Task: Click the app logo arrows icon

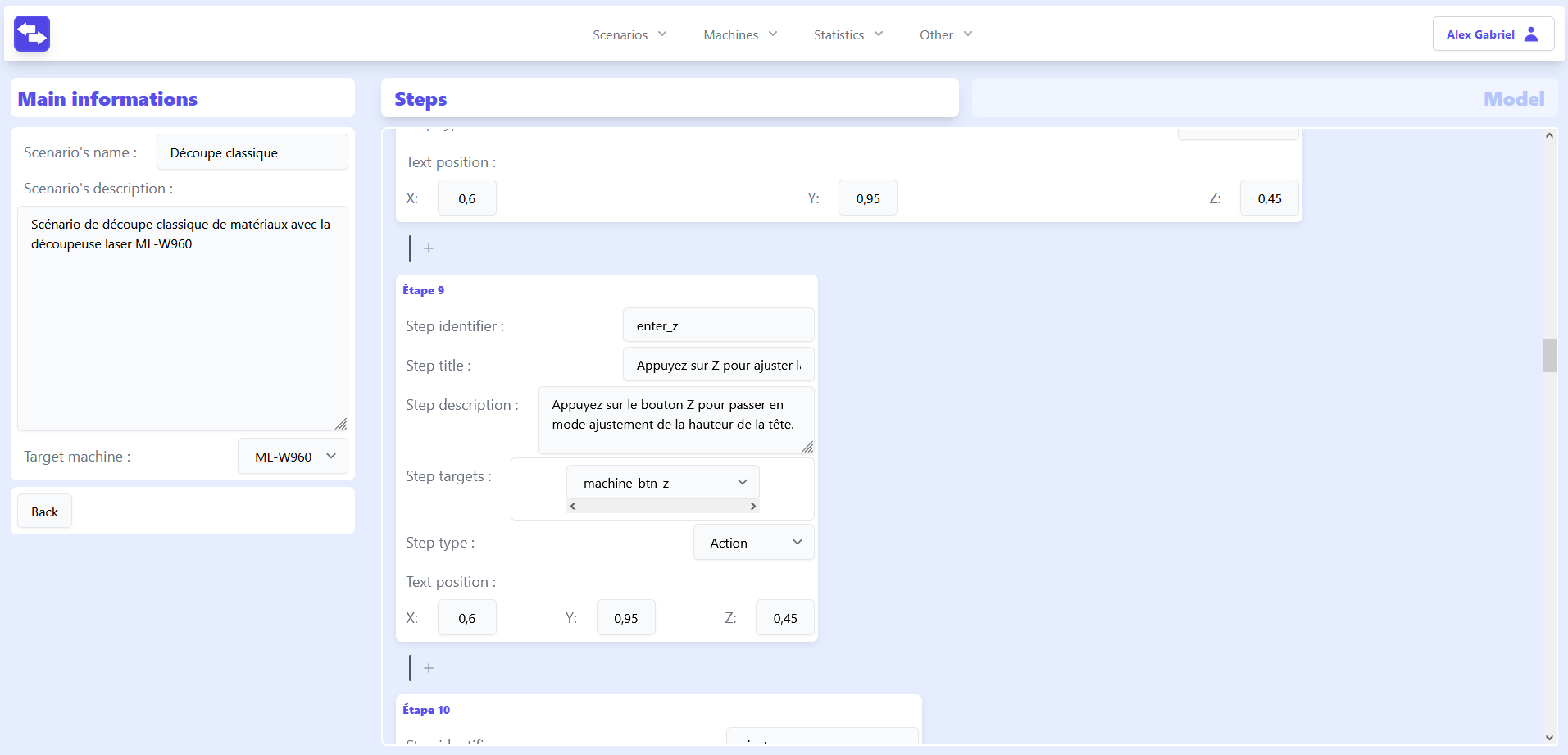Action: pos(32,34)
